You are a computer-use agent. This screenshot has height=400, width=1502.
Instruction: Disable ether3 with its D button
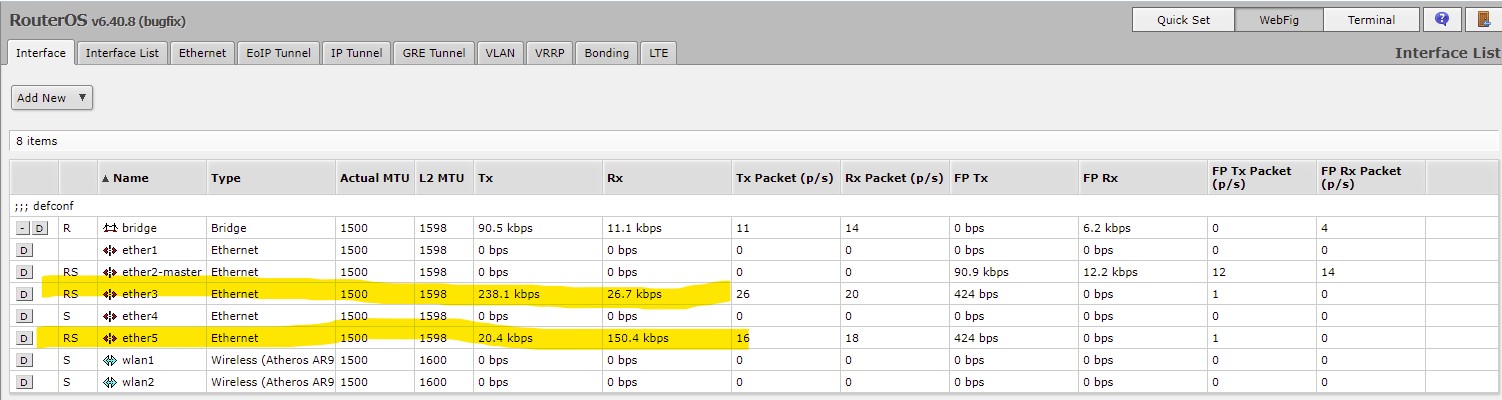point(24,294)
